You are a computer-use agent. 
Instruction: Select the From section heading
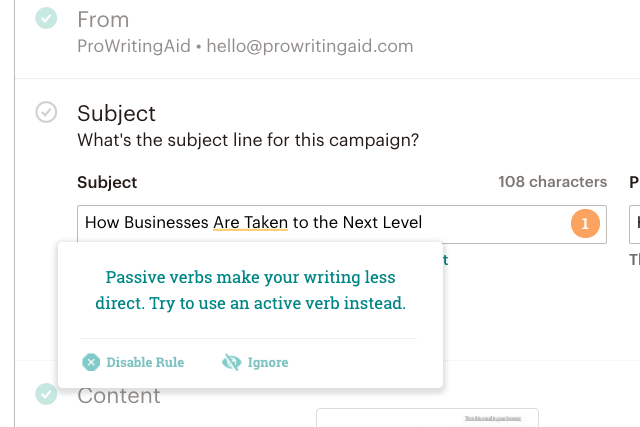[x=103, y=20]
